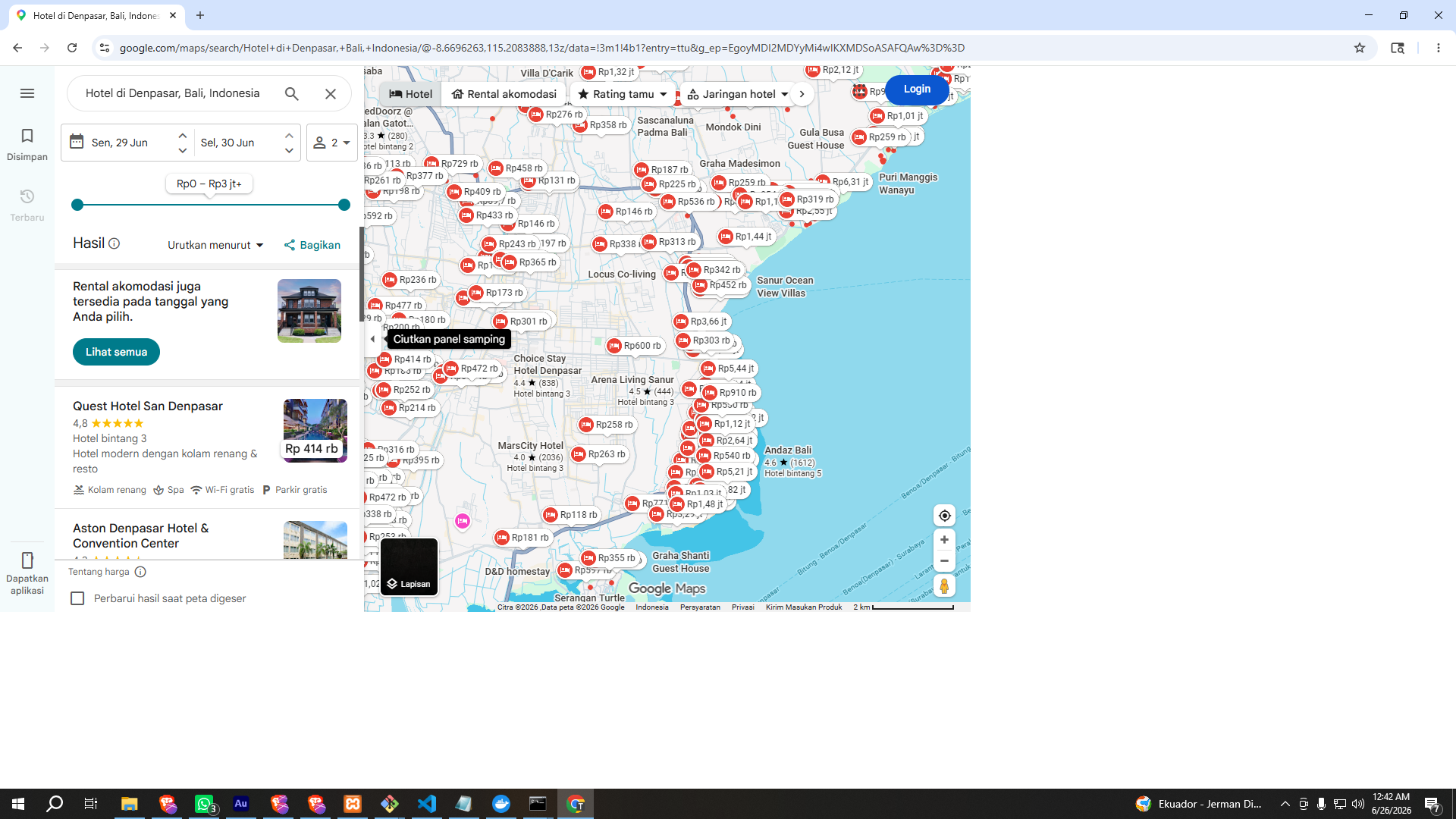Screen dimensions: 1456x819
Task: Open the Lapisan map layers button
Action: pos(409,566)
